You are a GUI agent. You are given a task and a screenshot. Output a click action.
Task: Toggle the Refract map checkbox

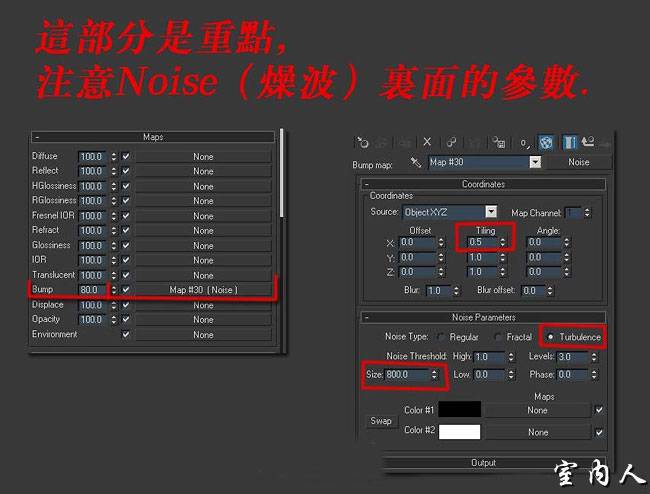126,230
